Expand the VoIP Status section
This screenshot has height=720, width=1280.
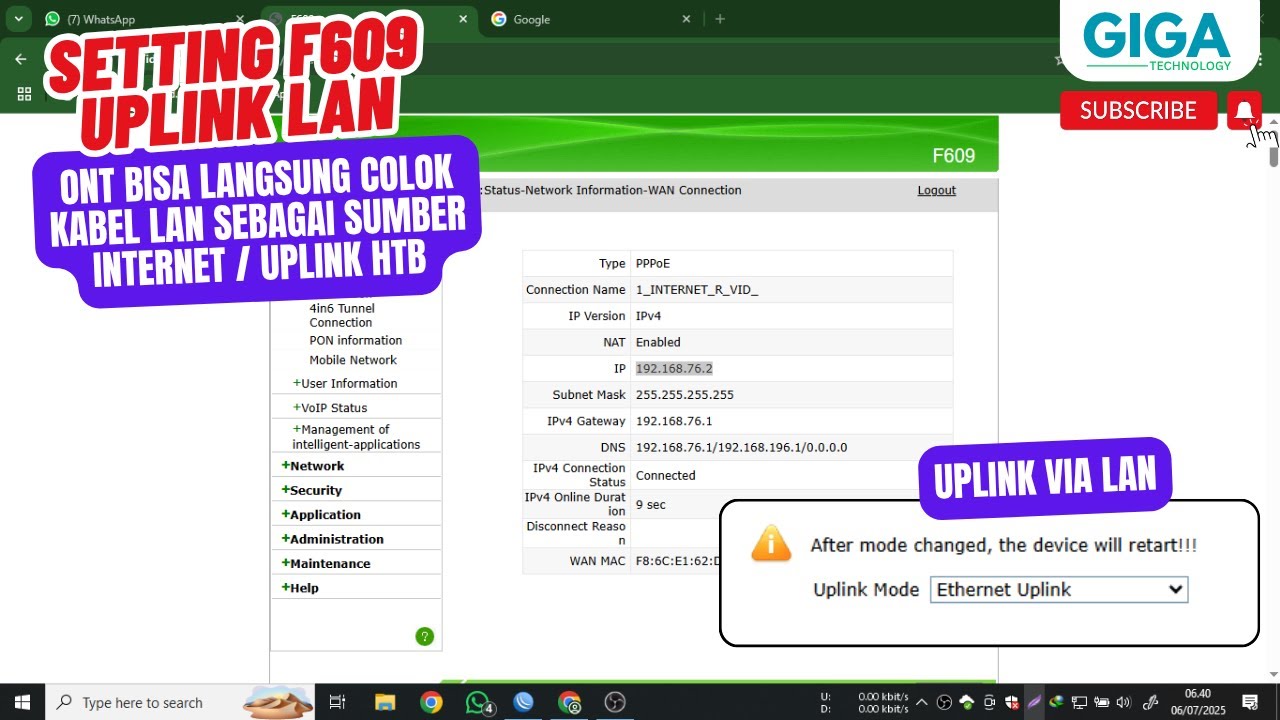(x=330, y=407)
